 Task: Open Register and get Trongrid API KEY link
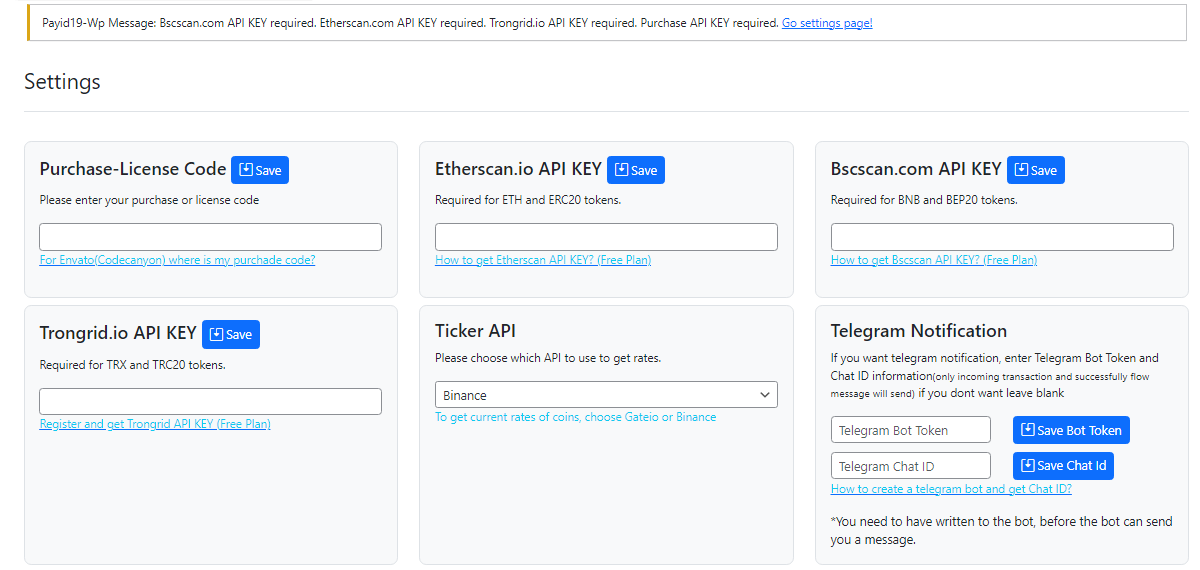click(155, 424)
